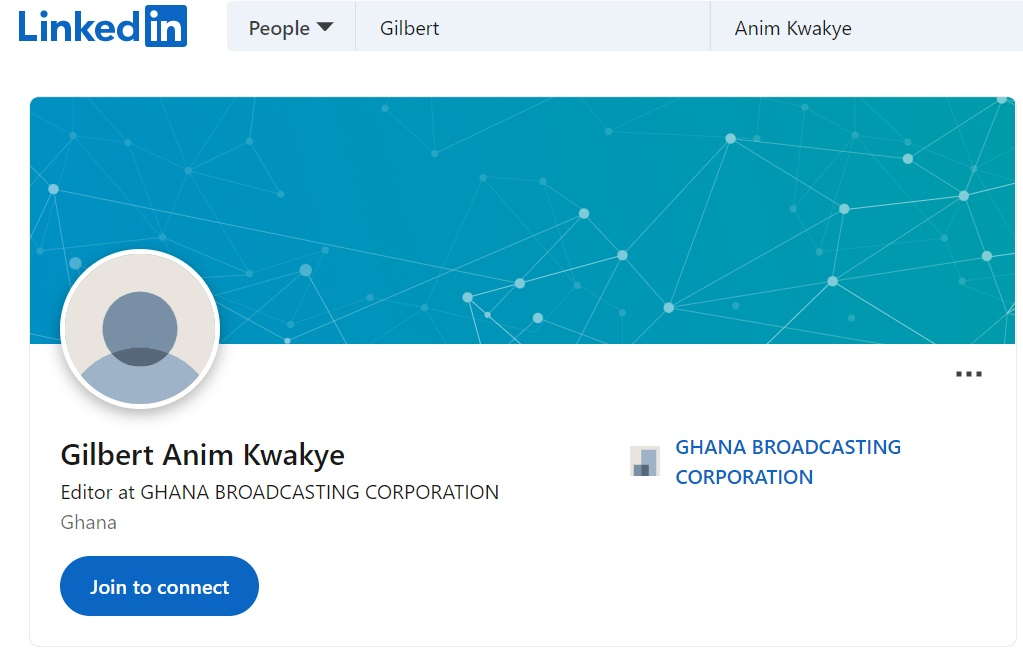Click the blue network pattern banner image
Image resolution: width=1023 pixels, height=651 pixels.
tap(600, 200)
